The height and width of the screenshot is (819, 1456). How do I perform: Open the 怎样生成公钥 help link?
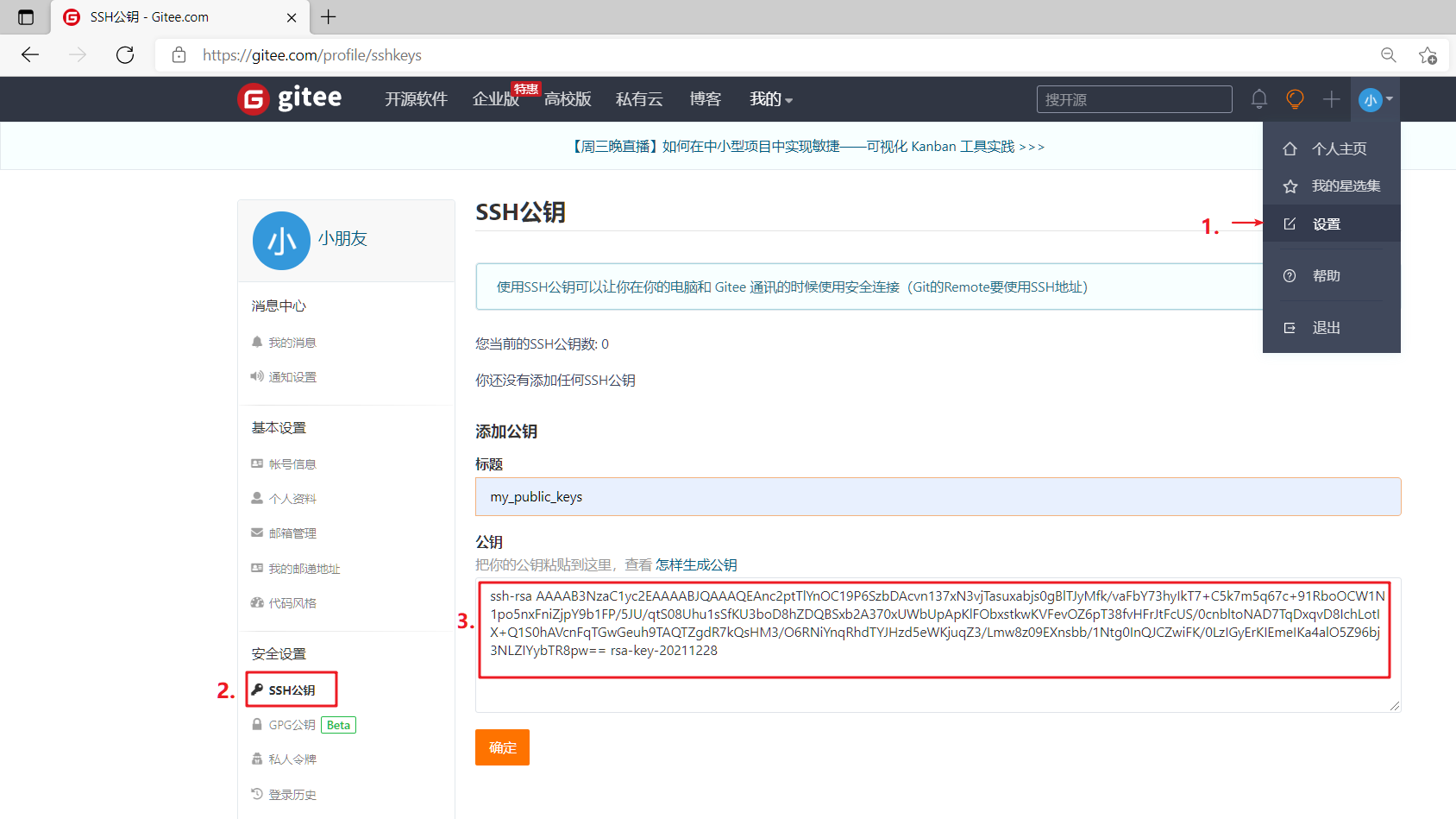pos(695,564)
